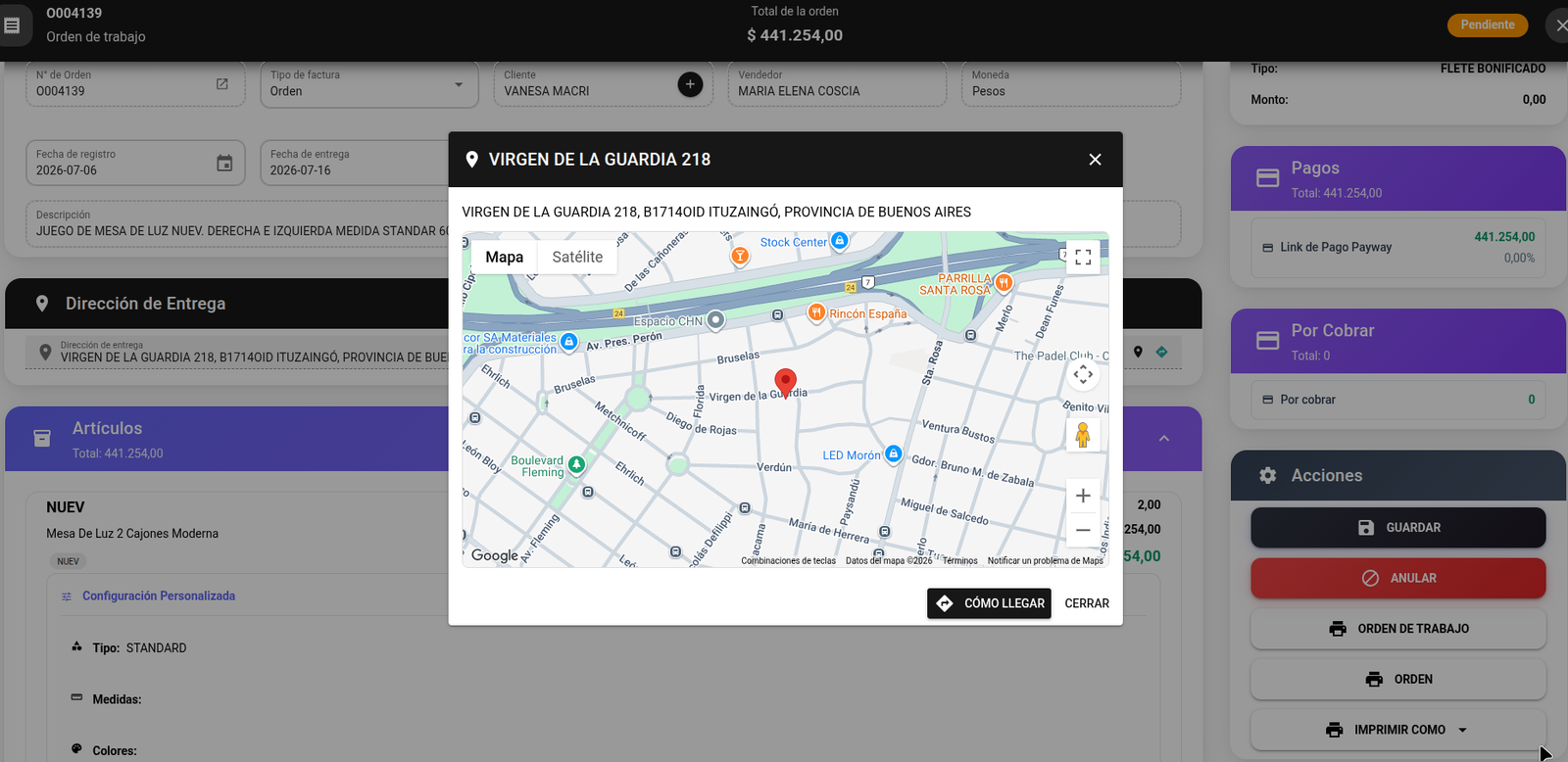
Task: Click the Por Cobrar card icon
Action: [1267, 341]
